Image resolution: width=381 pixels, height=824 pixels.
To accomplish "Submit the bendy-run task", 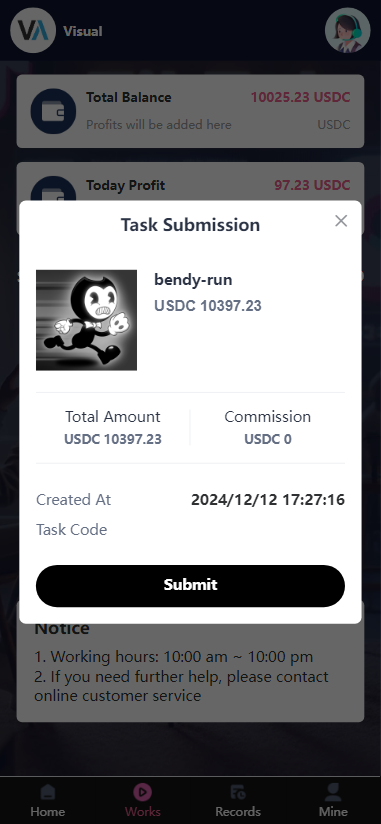I will pyautogui.click(x=190, y=585).
